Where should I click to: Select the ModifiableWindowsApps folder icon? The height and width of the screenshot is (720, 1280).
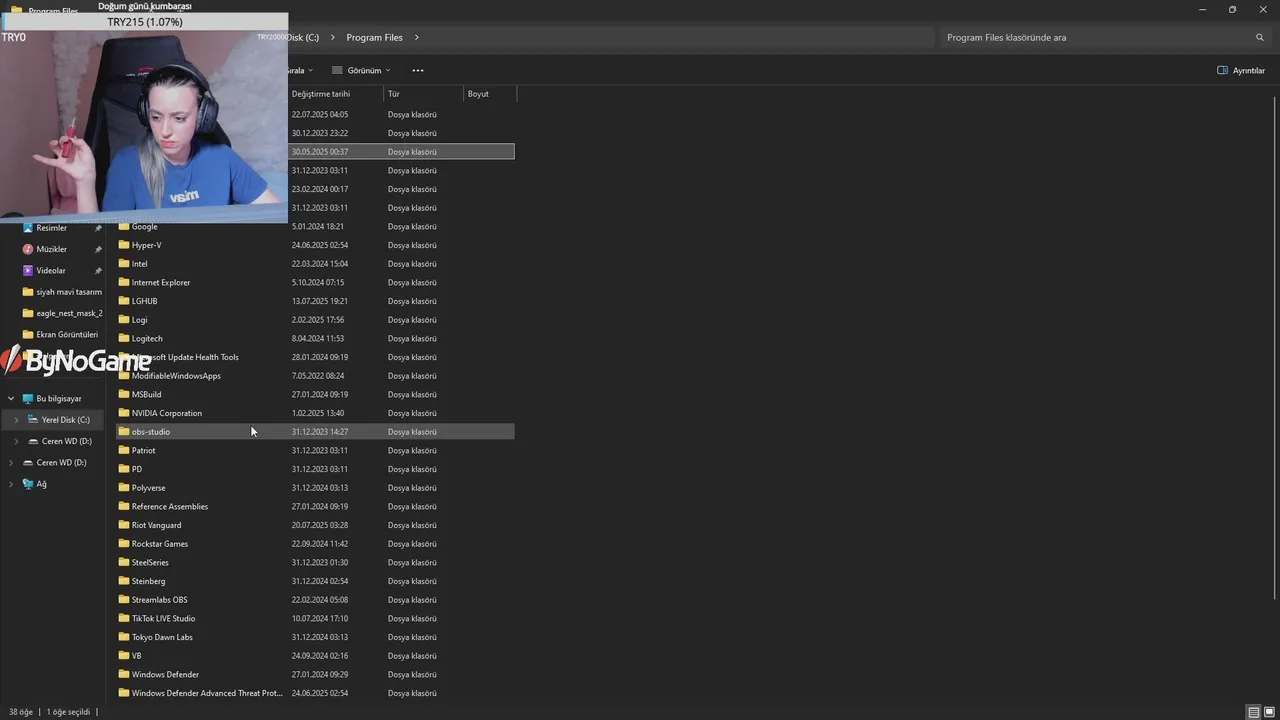[124, 376]
